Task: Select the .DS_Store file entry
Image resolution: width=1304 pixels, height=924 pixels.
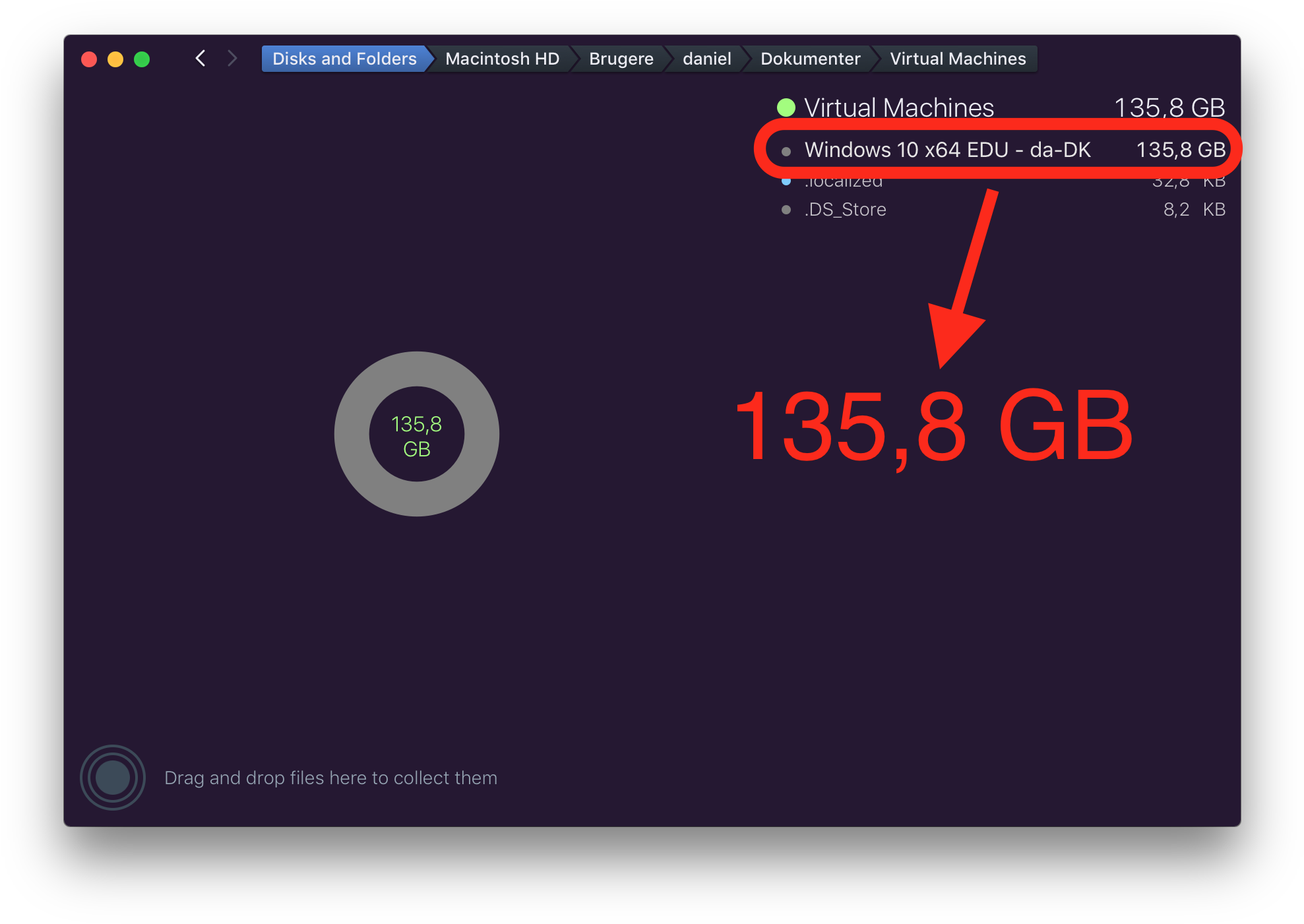Action: point(846,209)
